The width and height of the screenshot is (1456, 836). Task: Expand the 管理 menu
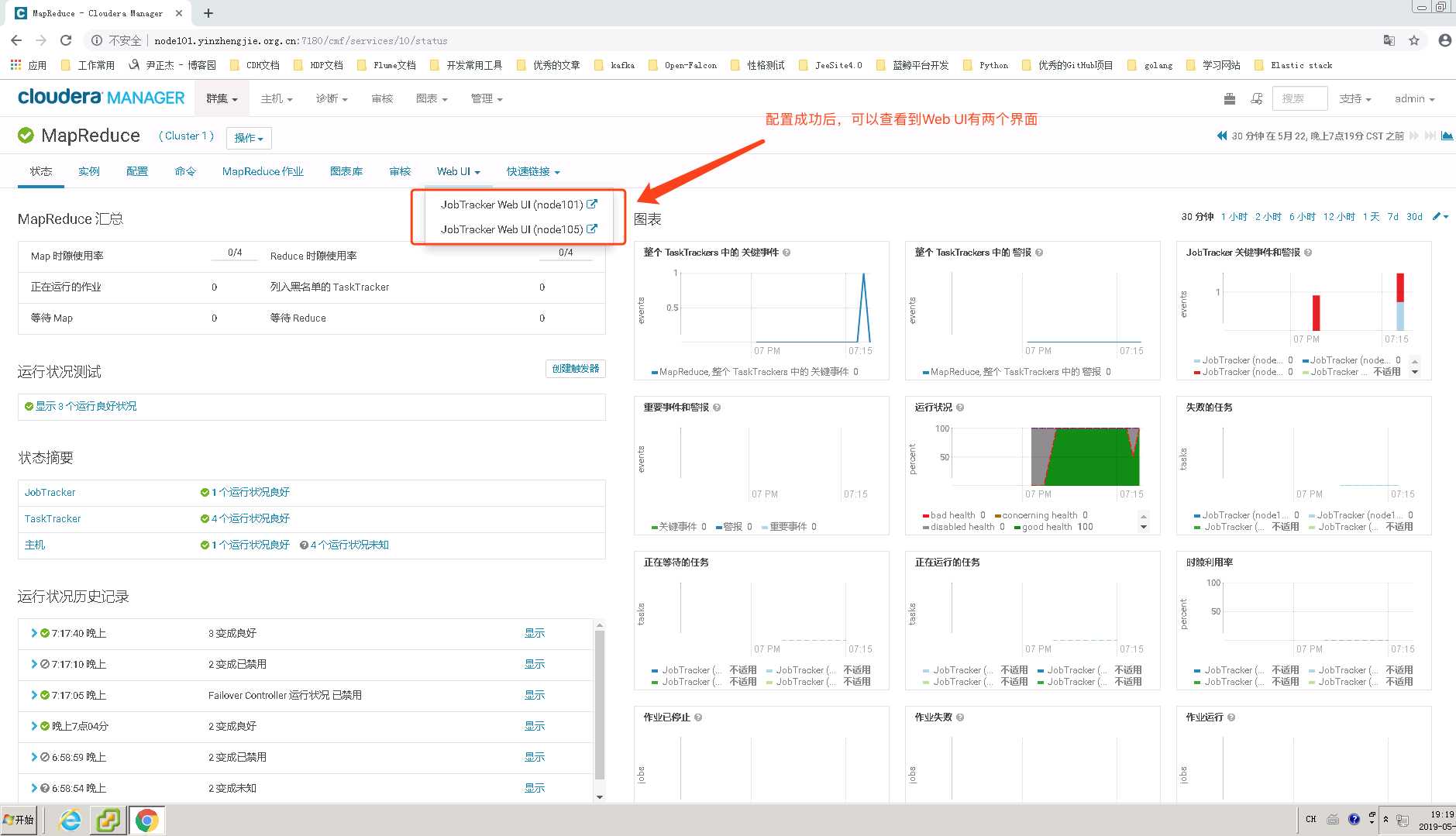[487, 98]
